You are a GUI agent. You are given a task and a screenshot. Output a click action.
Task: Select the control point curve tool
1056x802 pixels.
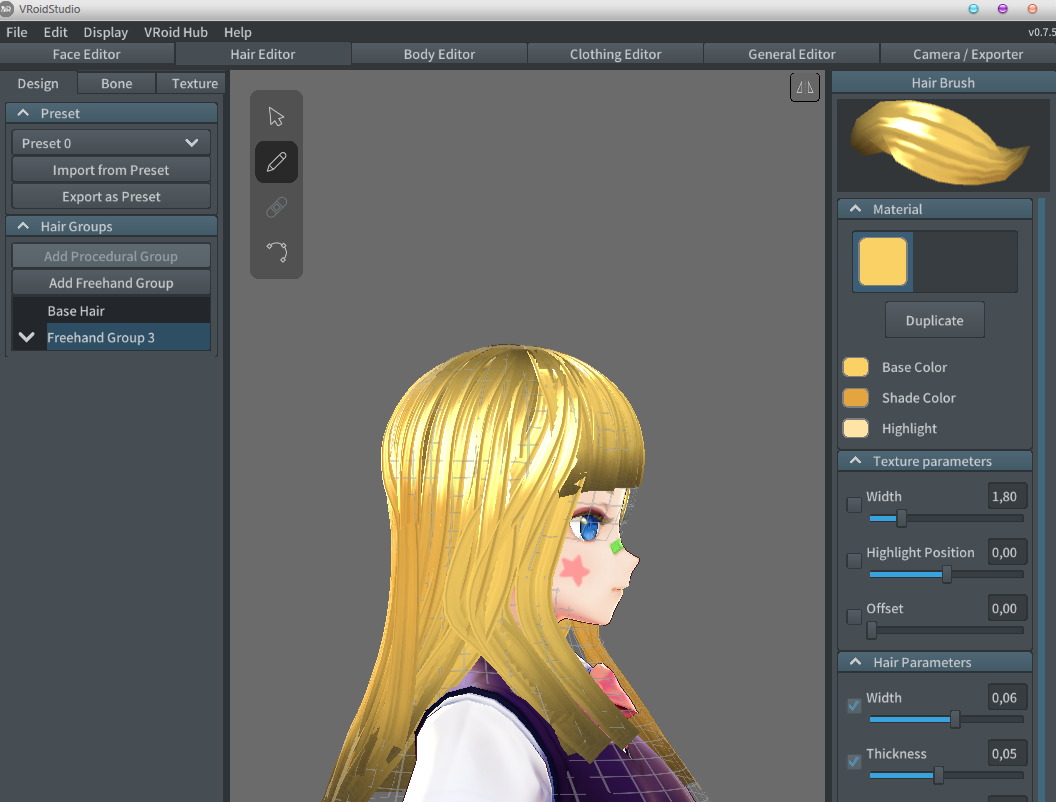tap(276, 252)
